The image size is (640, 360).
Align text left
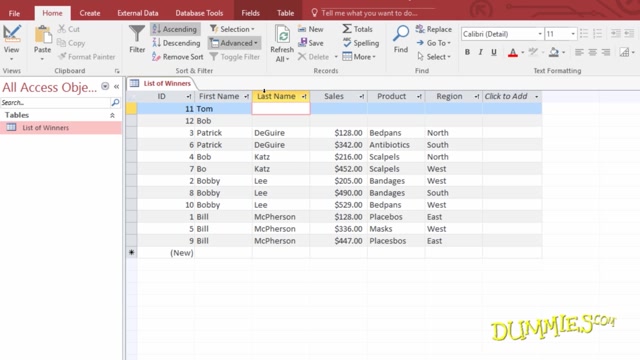(579, 52)
